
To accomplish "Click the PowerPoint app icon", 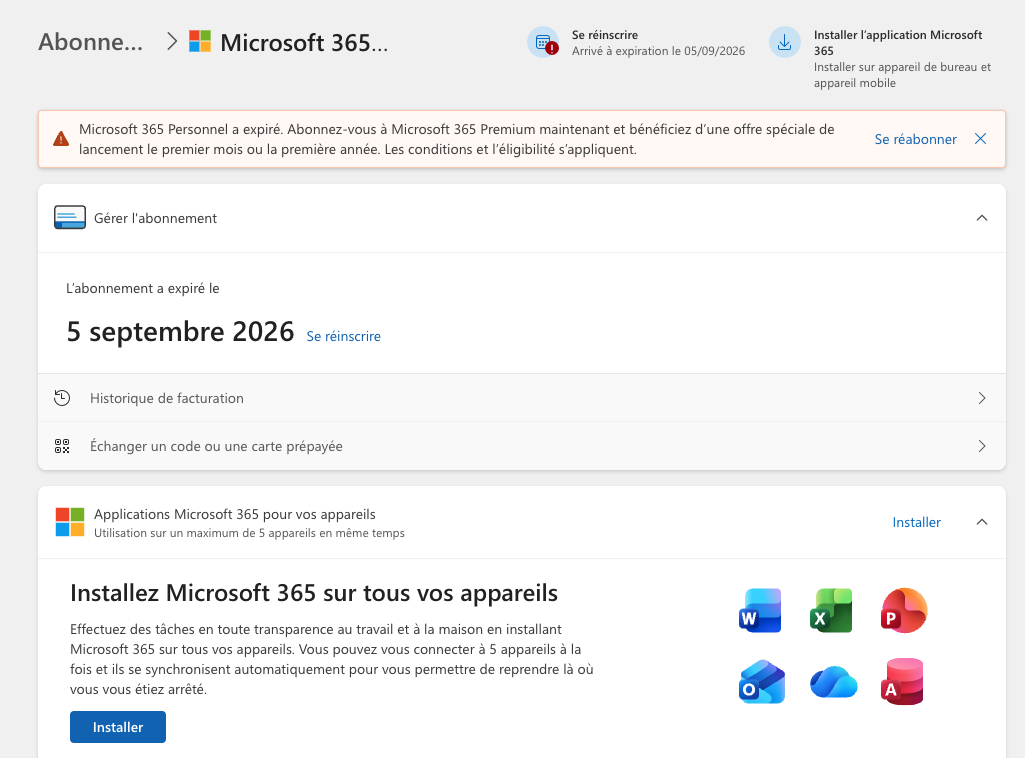I will (x=903, y=610).
